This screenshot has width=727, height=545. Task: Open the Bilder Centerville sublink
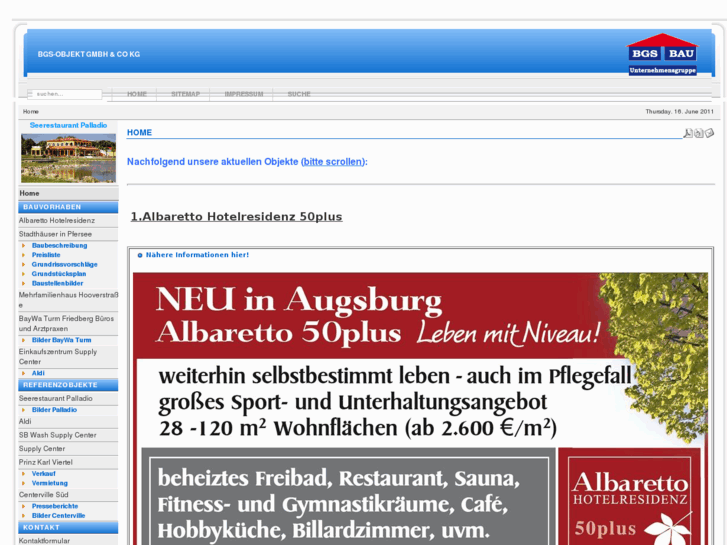coord(58,516)
